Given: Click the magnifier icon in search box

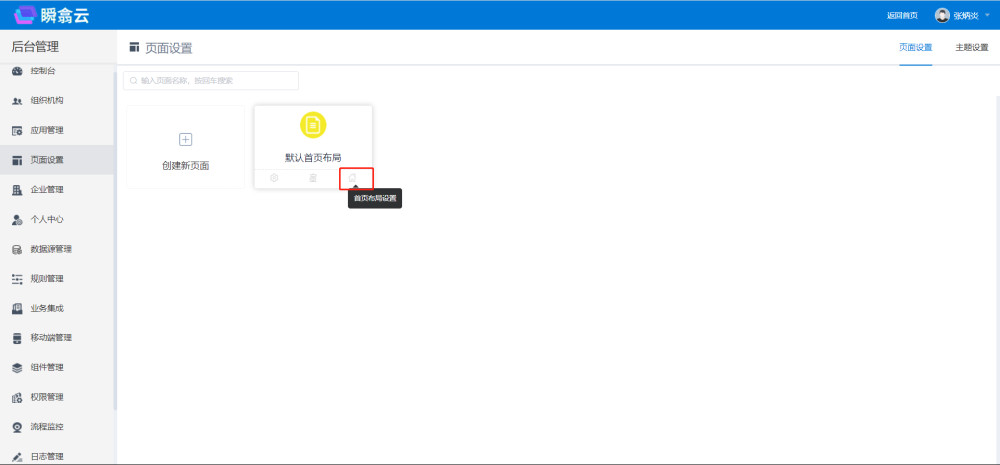Looking at the screenshot, I should click(133, 80).
